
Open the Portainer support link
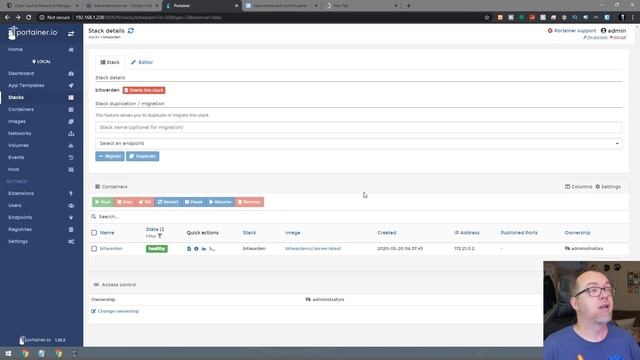click(571, 31)
